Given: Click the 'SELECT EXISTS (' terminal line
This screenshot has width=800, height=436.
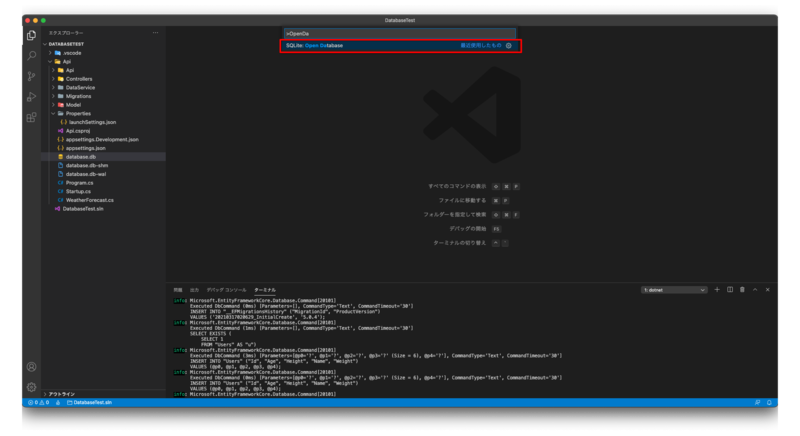Looking at the screenshot, I should [210, 334].
